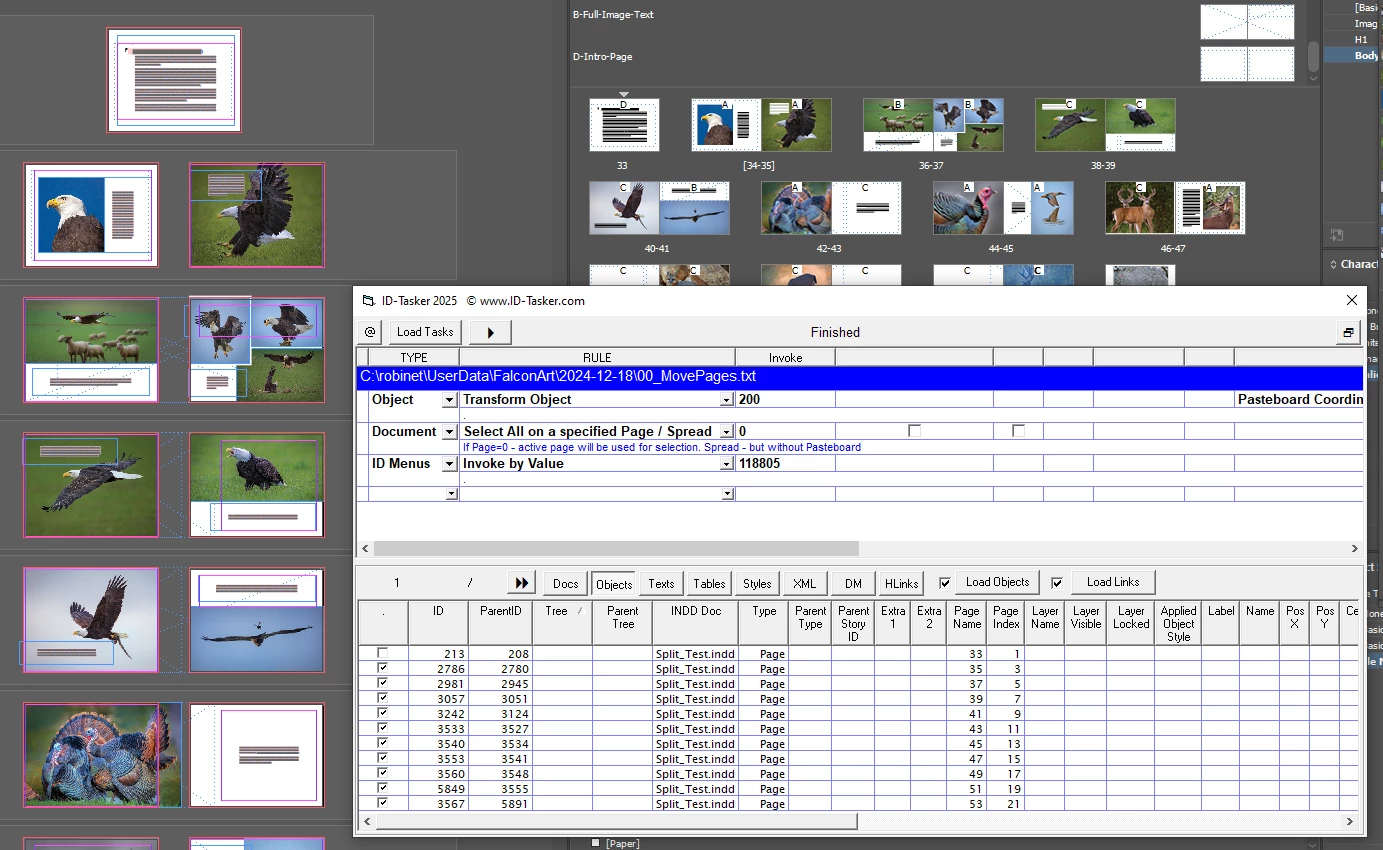Select the Body style in the styles panel

[x=1353, y=56]
